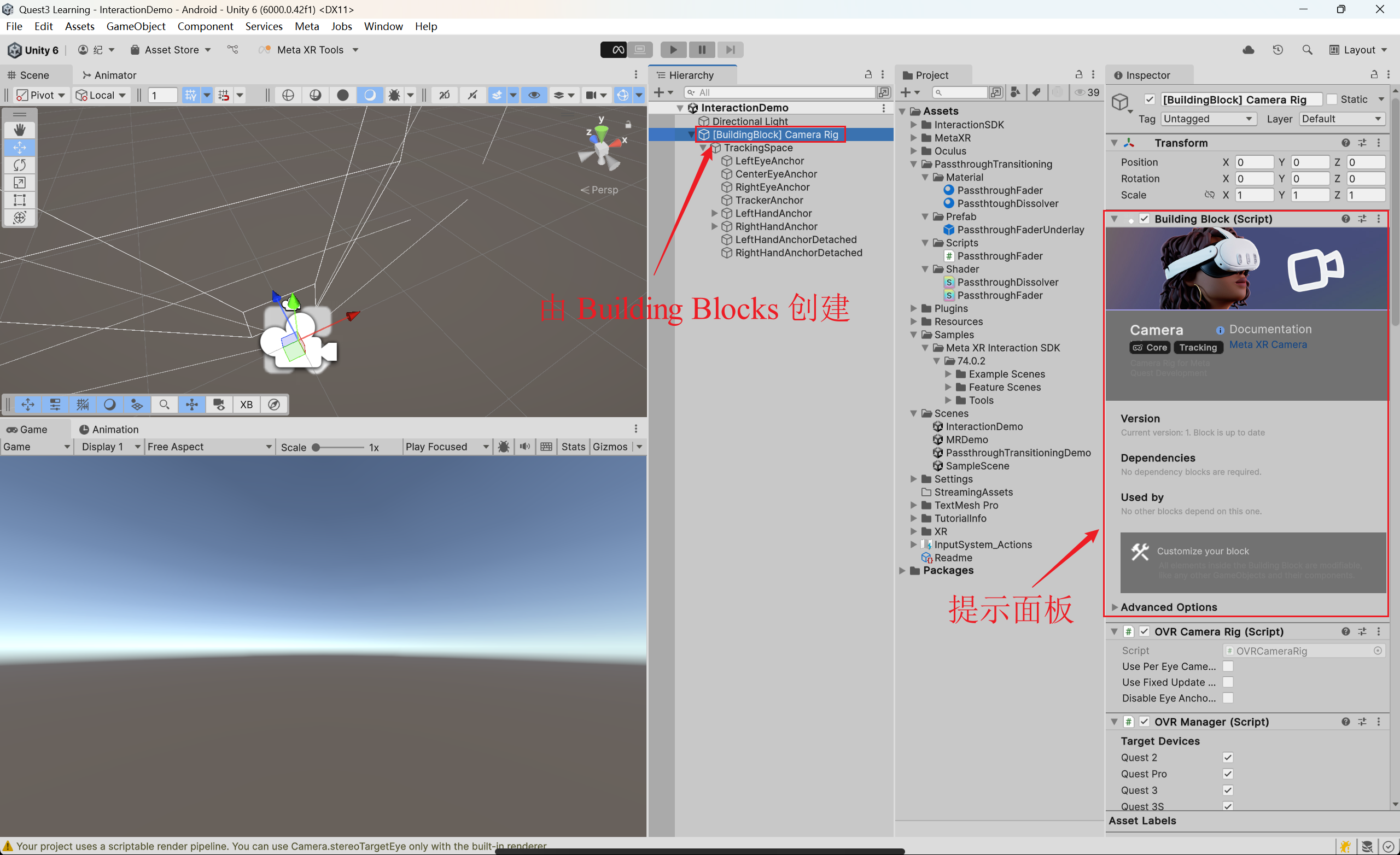Click the Gizmos button in Game view
The height and width of the screenshot is (855, 1400).
(610, 447)
